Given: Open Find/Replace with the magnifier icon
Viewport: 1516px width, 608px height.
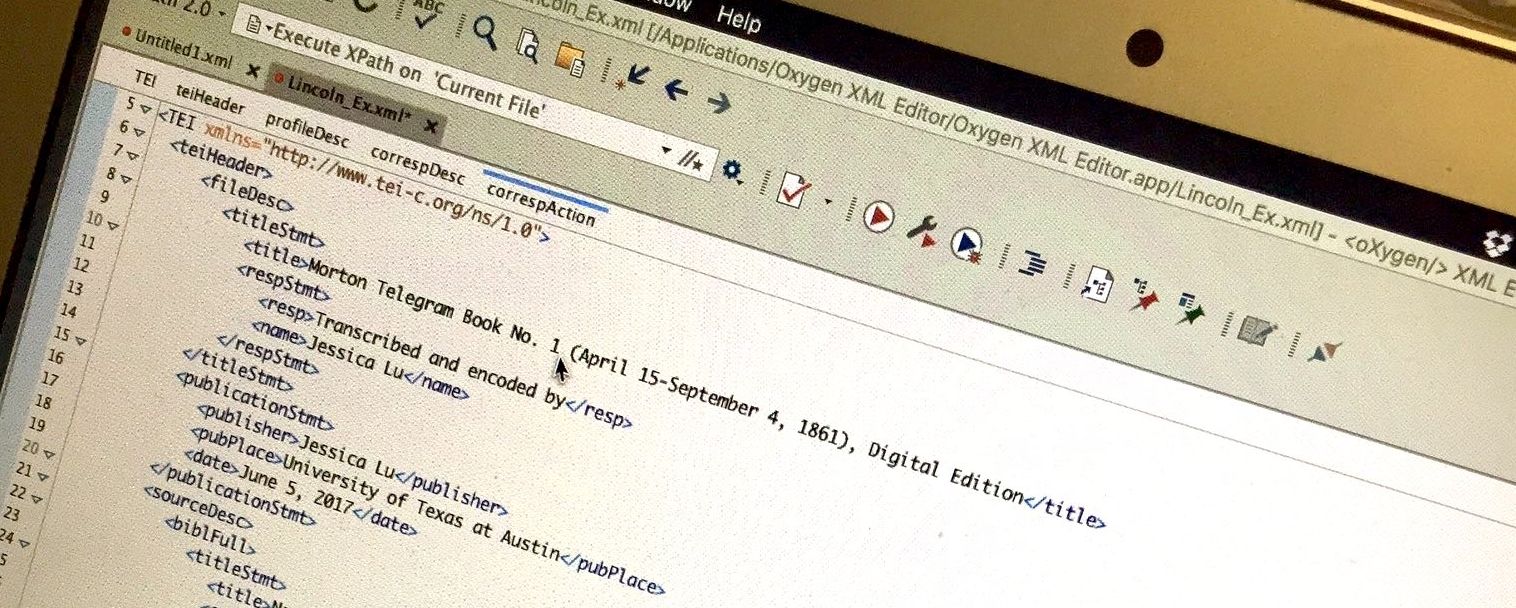Looking at the screenshot, I should 485,33.
